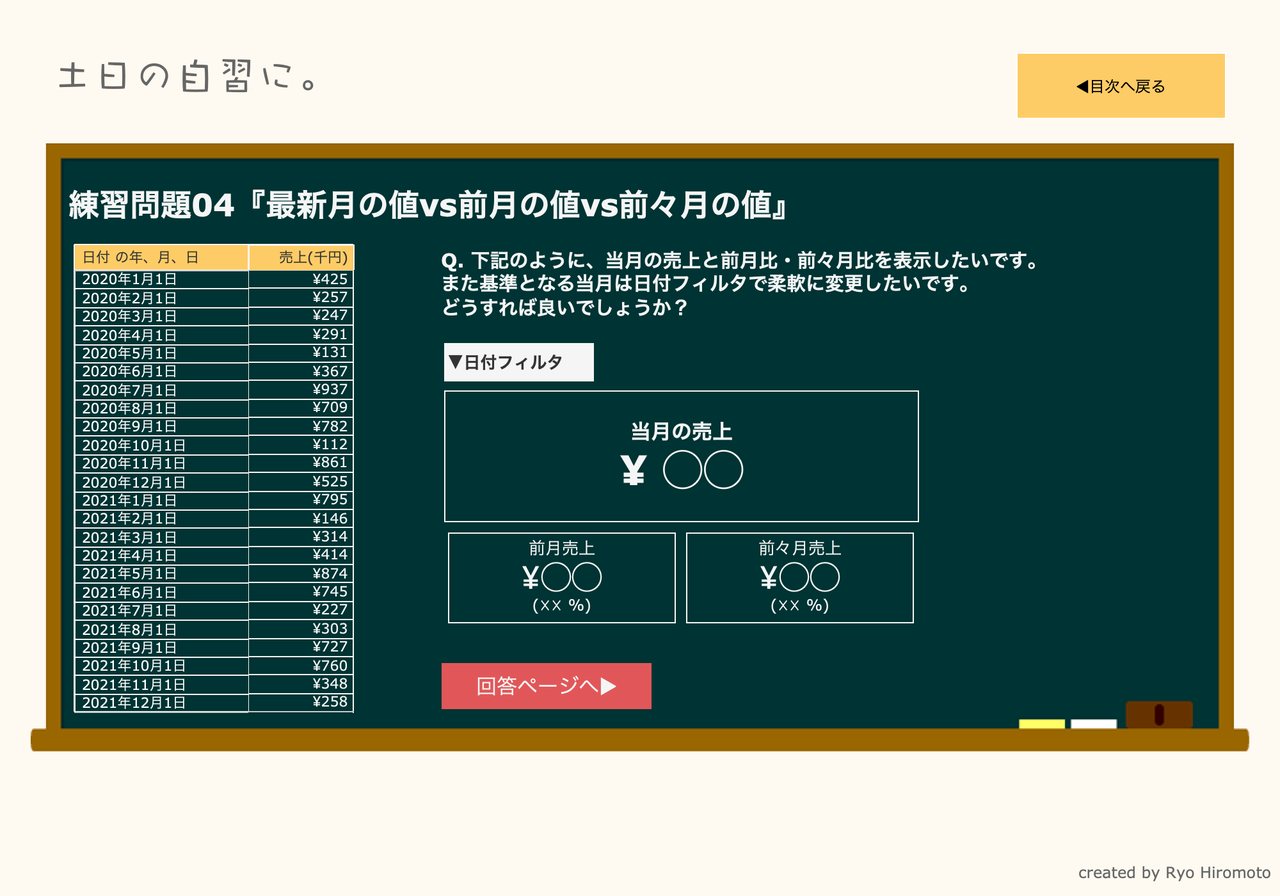Select the 2021年2月1日 date cell
This screenshot has height=896, width=1280.
161,518
